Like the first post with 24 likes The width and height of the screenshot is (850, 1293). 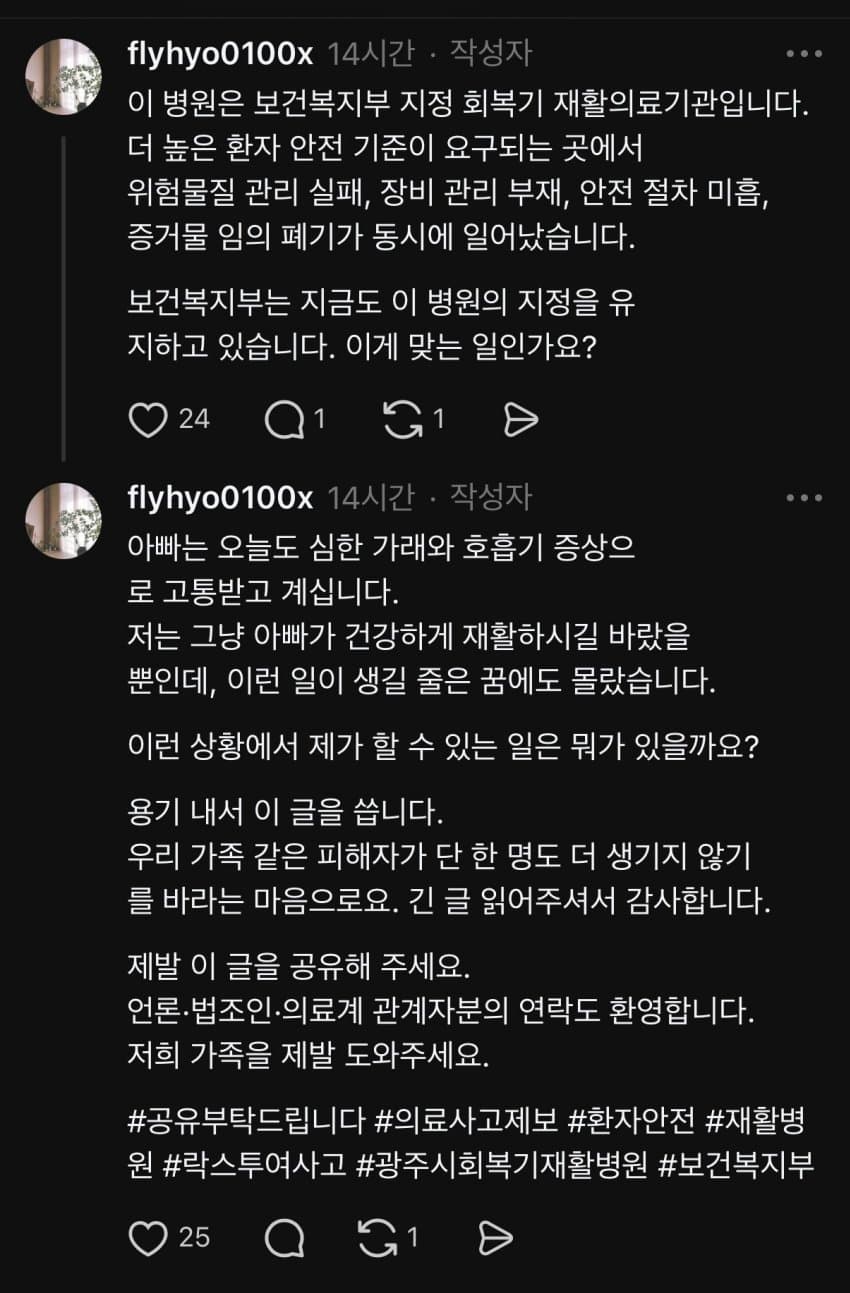tap(148, 420)
